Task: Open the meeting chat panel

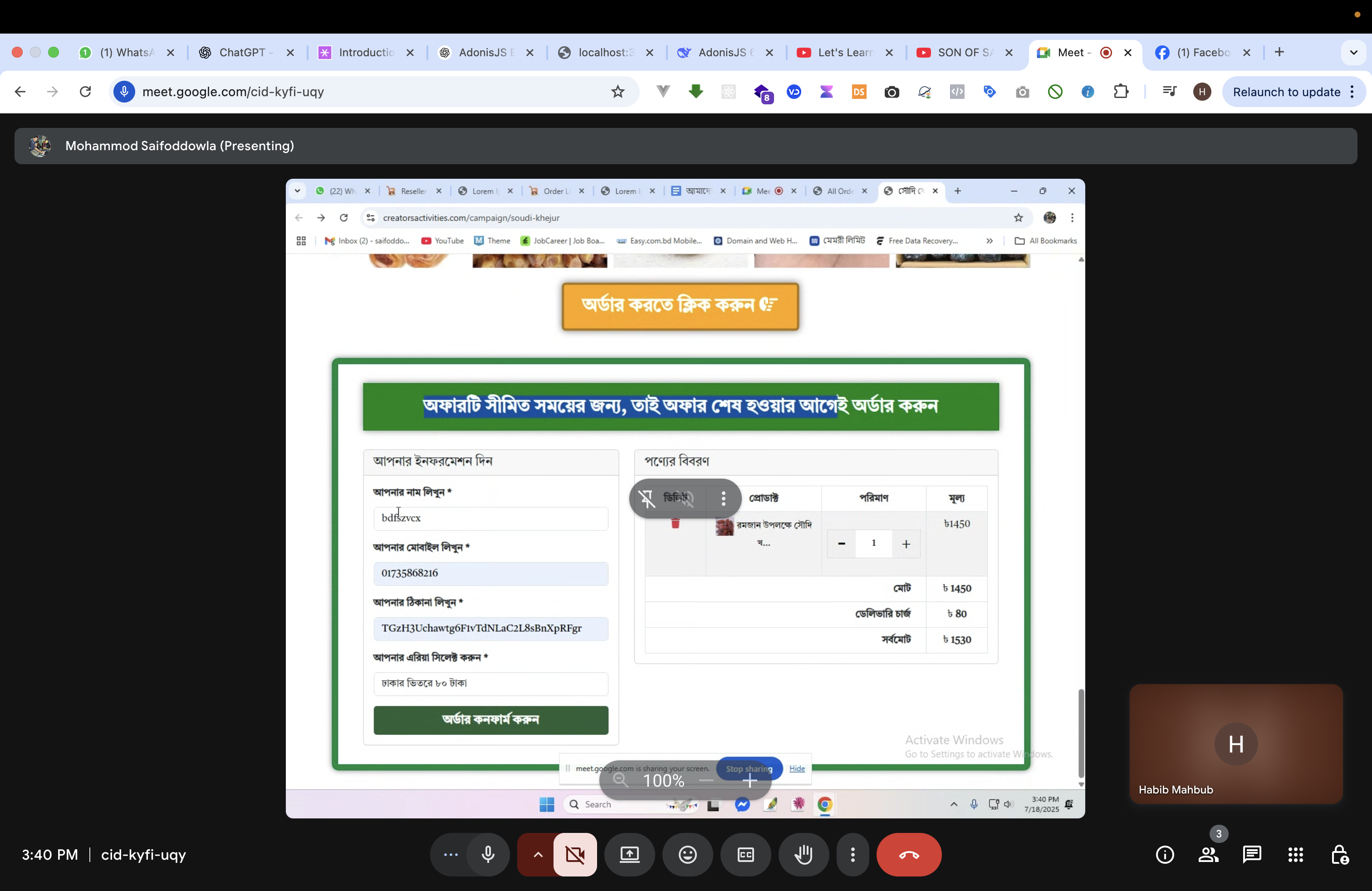Action: 1251,855
